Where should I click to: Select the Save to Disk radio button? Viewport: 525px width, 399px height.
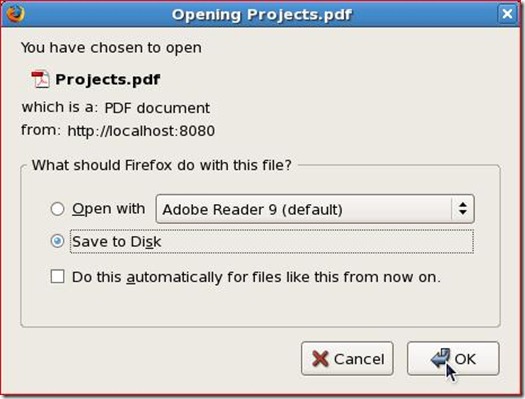tap(57, 241)
